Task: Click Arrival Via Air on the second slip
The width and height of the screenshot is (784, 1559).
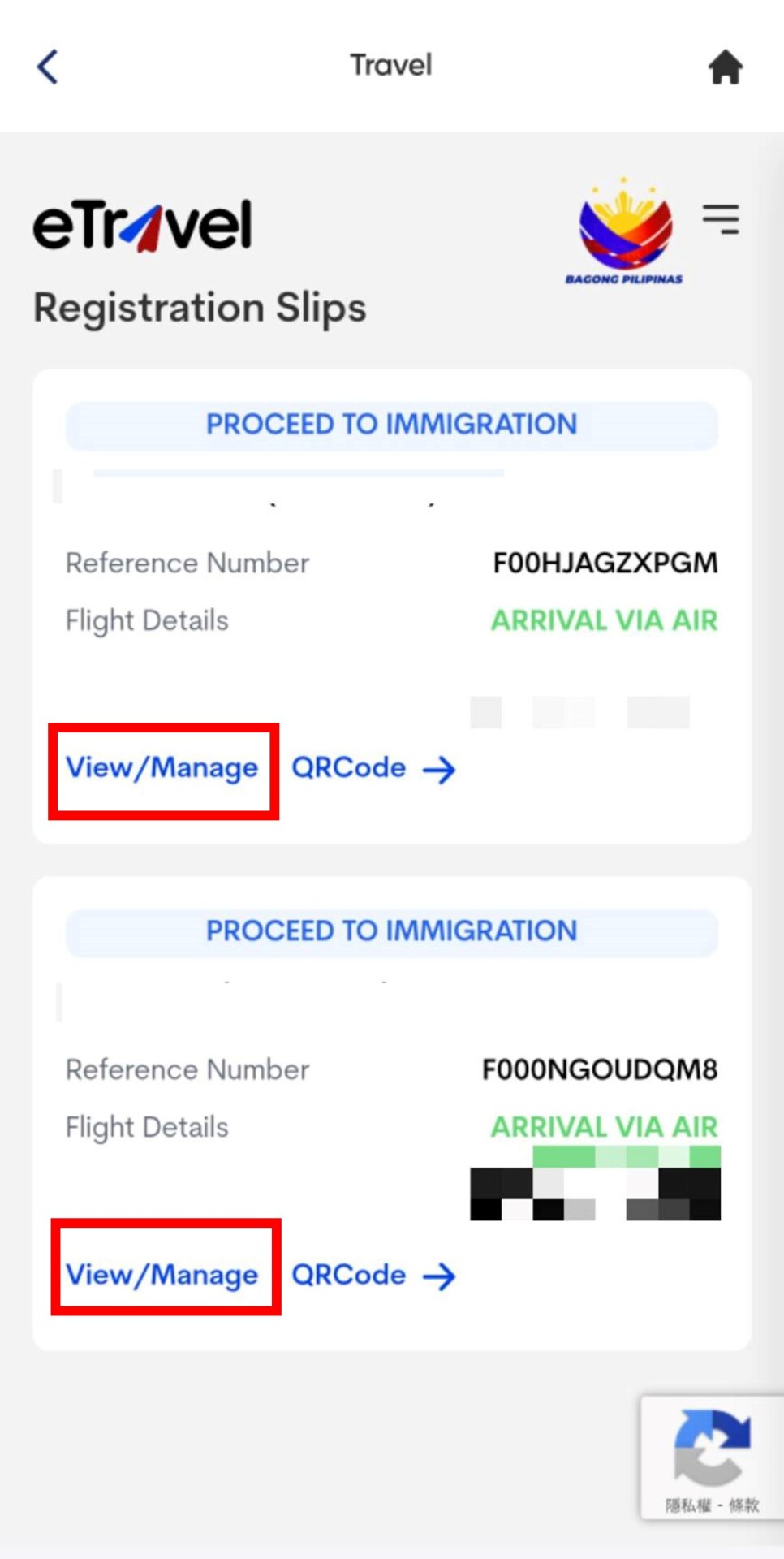Action: click(604, 1127)
